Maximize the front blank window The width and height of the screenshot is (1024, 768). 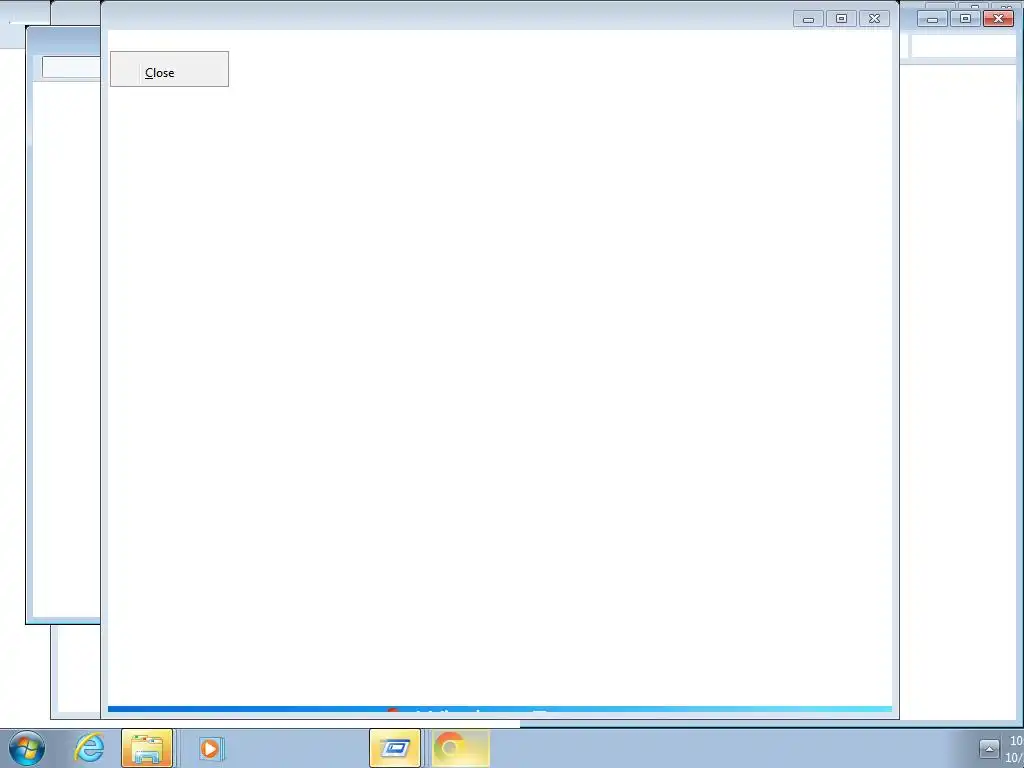coord(841,19)
